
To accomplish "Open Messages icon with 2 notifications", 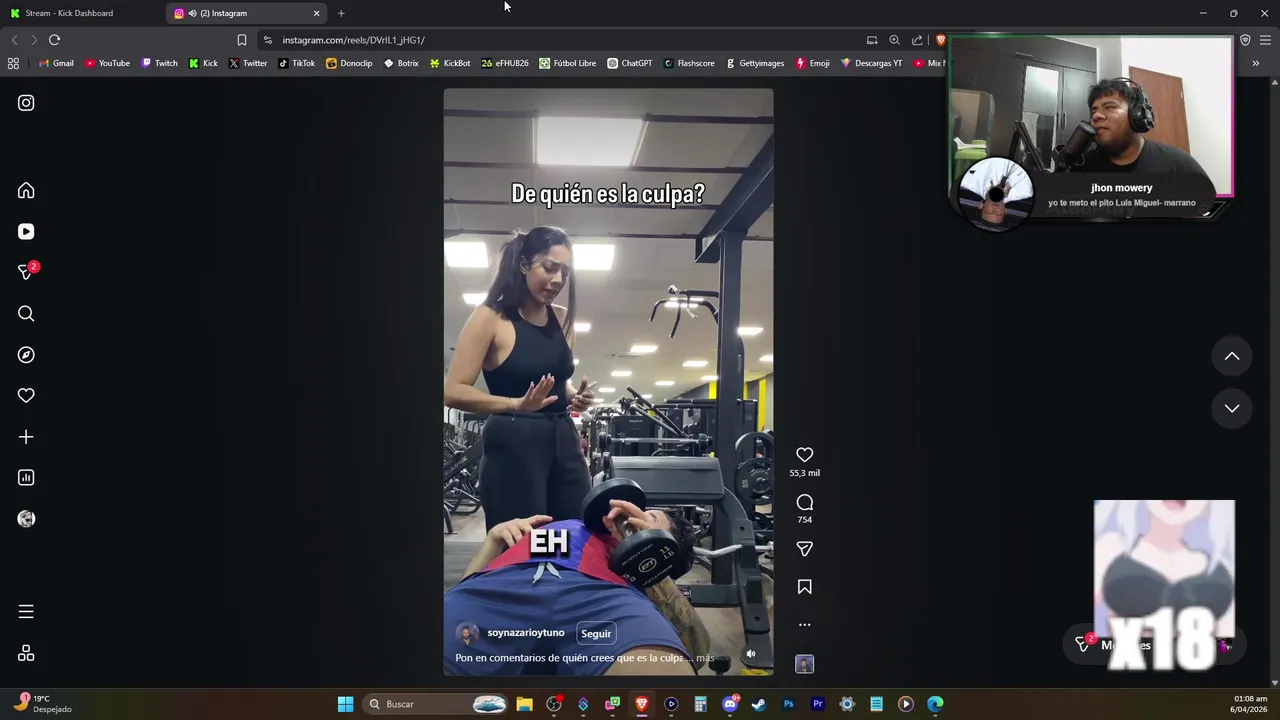I will (26, 272).
